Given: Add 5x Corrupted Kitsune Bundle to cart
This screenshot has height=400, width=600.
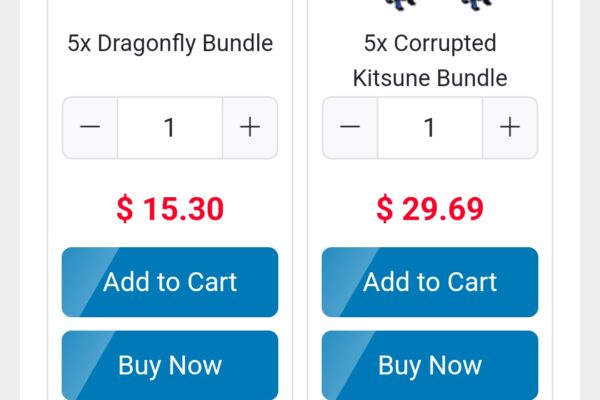Looking at the screenshot, I should point(430,282).
